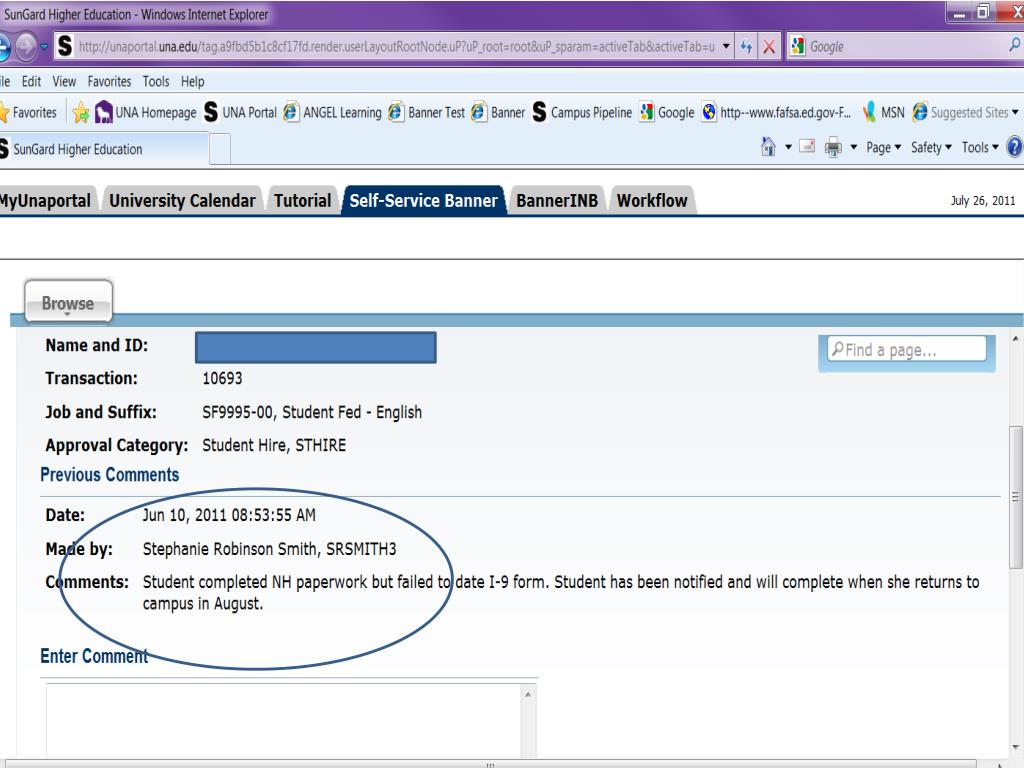The width and height of the screenshot is (1024, 768).
Task: Click the Enter Comment text area
Action: [284, 721]
